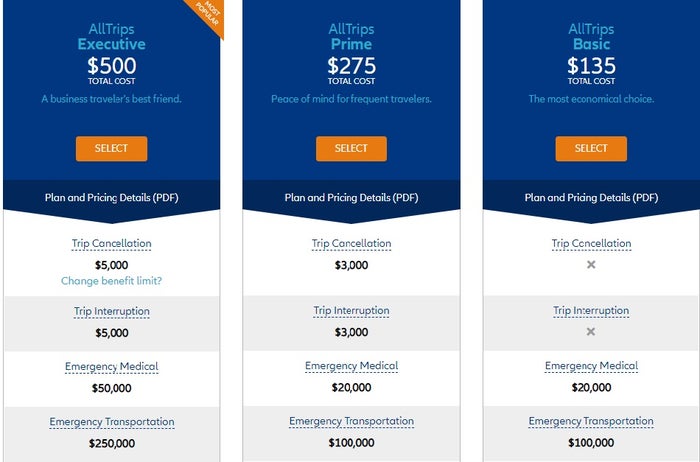This screenshot has width=700, height=462.
Task: Click Trip Interruption under Prime plan
Action: pos(351,311)
